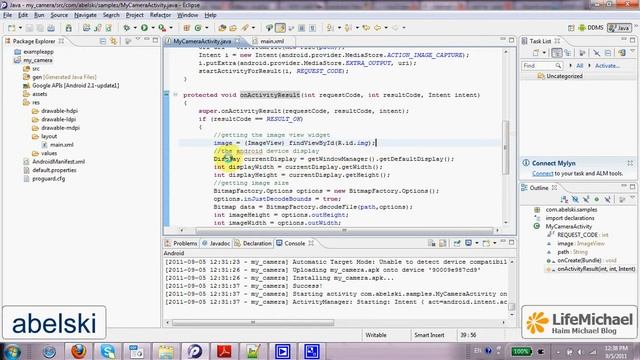
Task: Click the Open Type icon
Action: pyautogui.click(x=222, y=28)
